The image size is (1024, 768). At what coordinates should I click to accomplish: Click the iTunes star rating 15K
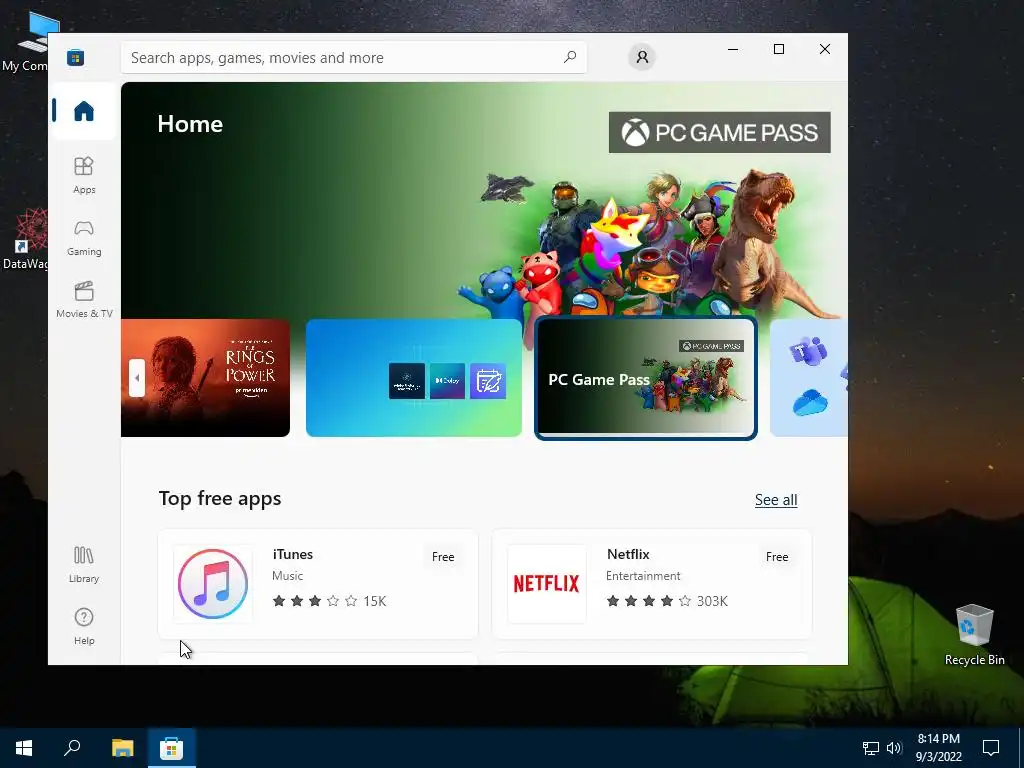[x=329, y=601]
